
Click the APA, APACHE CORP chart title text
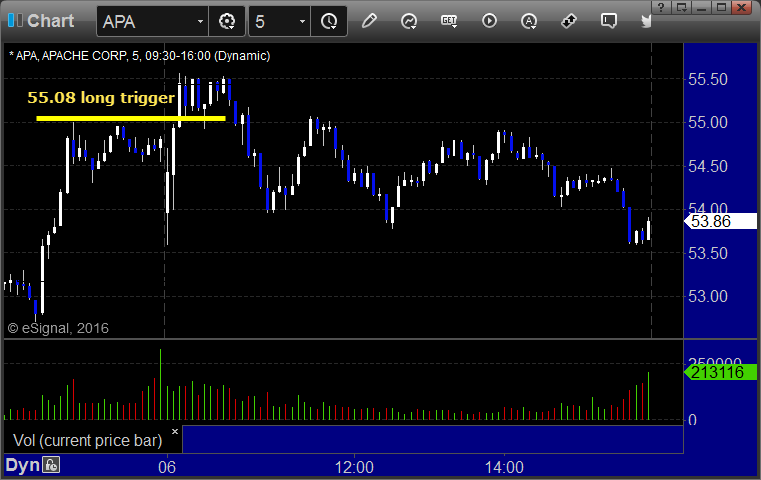point(139,56)
